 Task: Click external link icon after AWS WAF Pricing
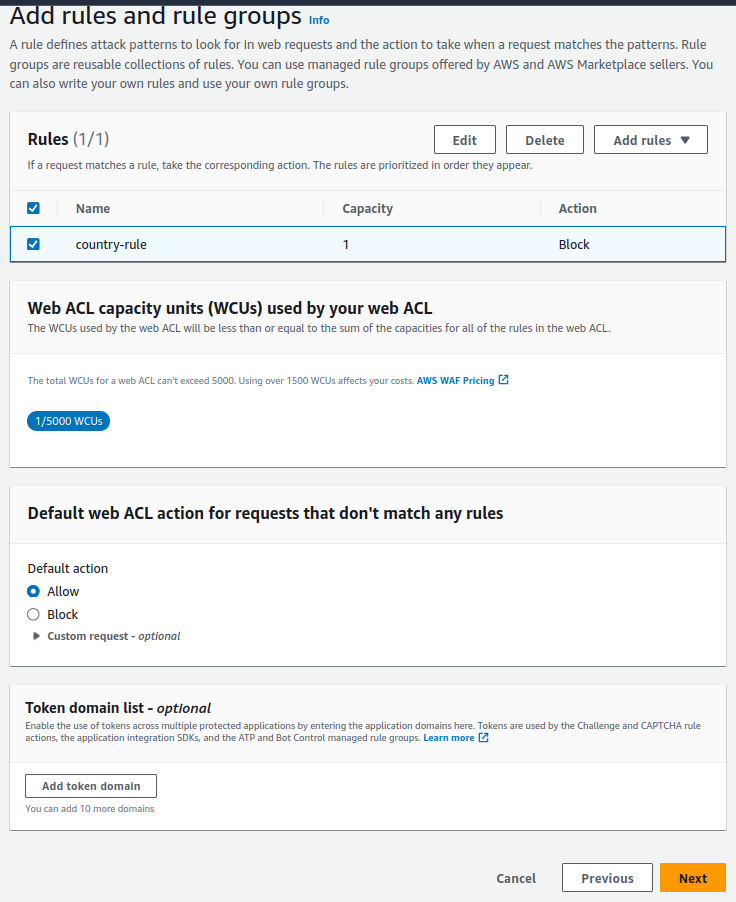pyautogui.click(x=504, y=380)
